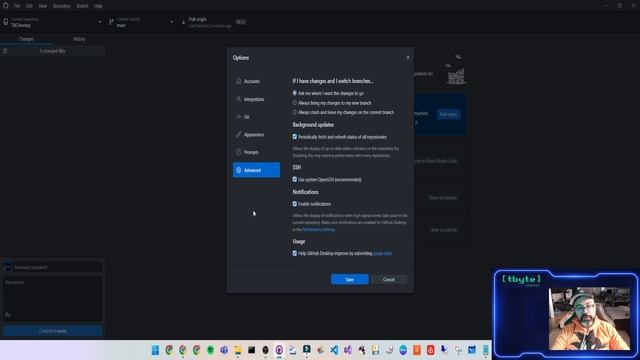Open GitHub Desktop purple icon in taskbar

tap(279, 350)
